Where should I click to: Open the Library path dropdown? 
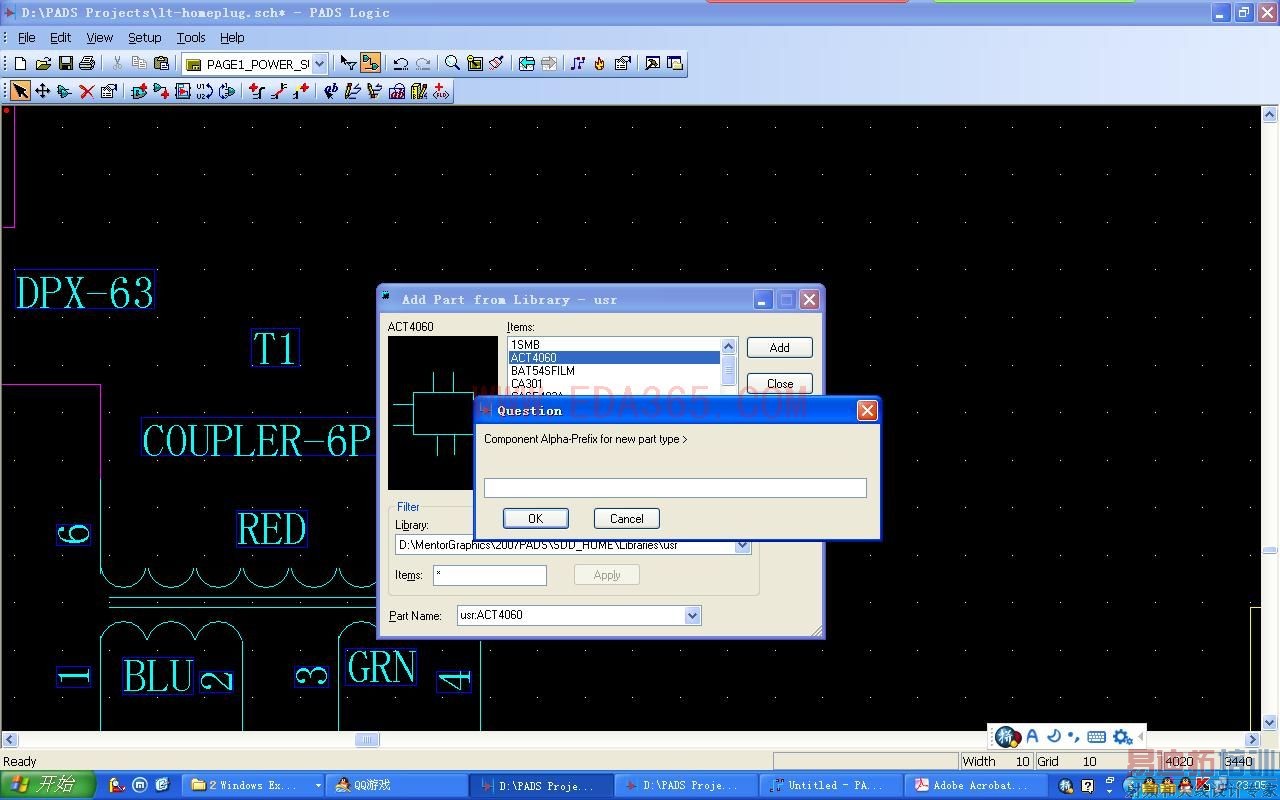click(x=742, y=545)
